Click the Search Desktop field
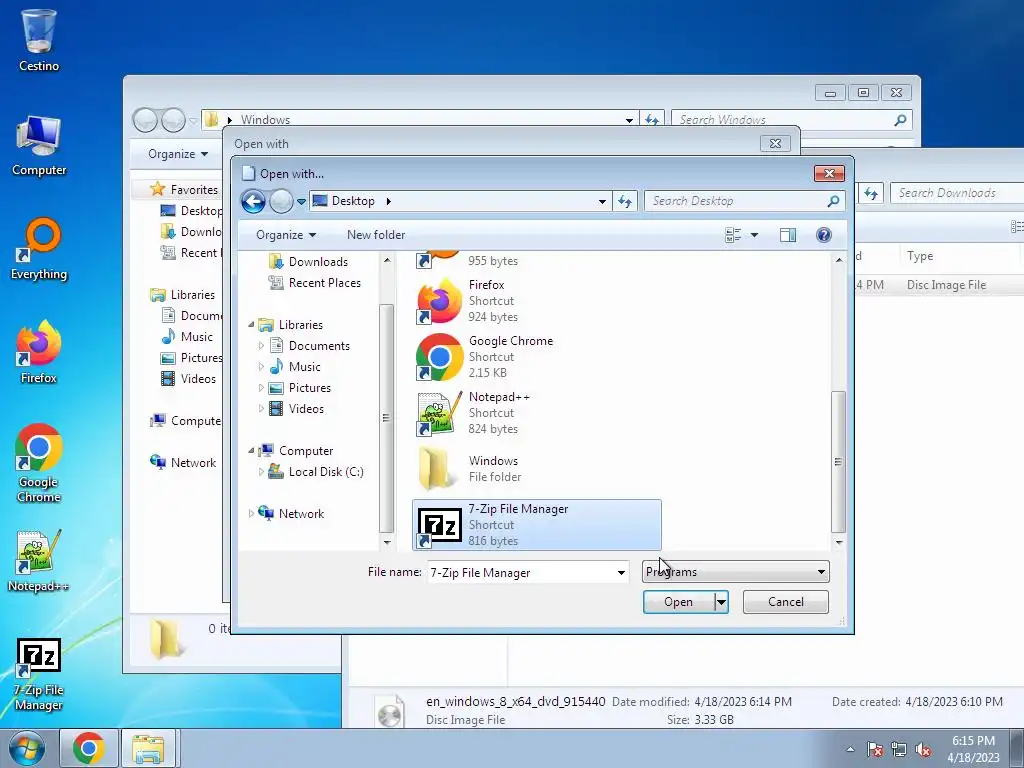Viewport: 1024px width, 768px height. click(735, 201)
